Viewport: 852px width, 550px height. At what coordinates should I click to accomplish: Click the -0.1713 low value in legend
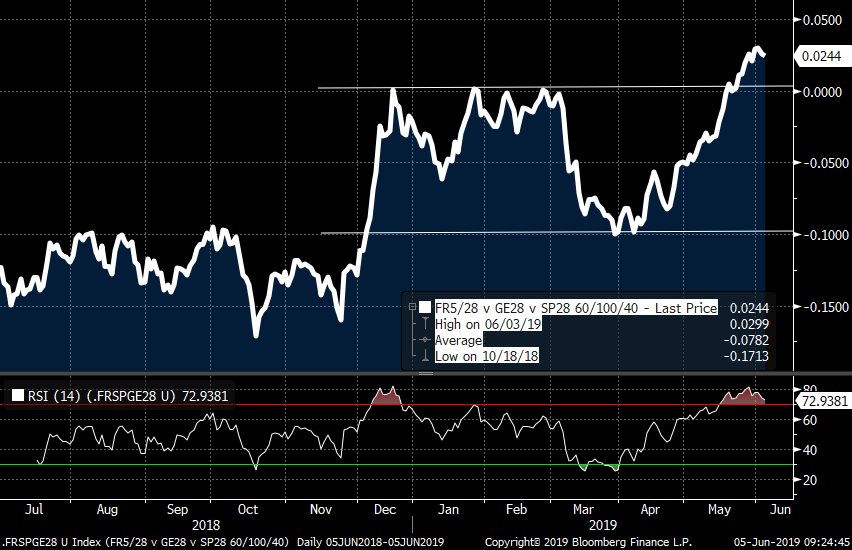(746, 356)
